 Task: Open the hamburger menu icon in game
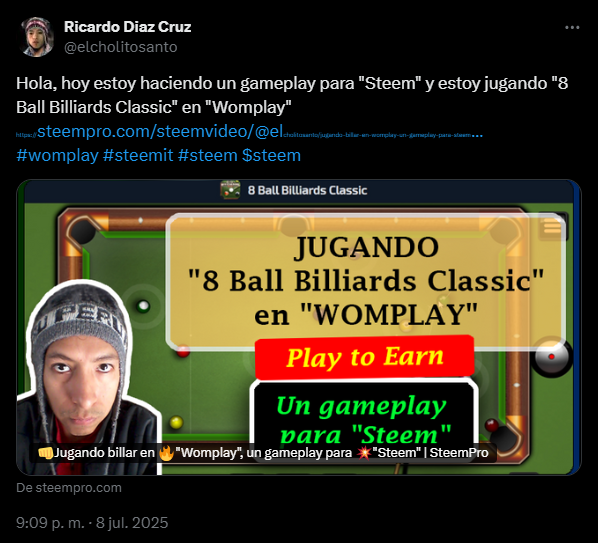pos(553,227)
